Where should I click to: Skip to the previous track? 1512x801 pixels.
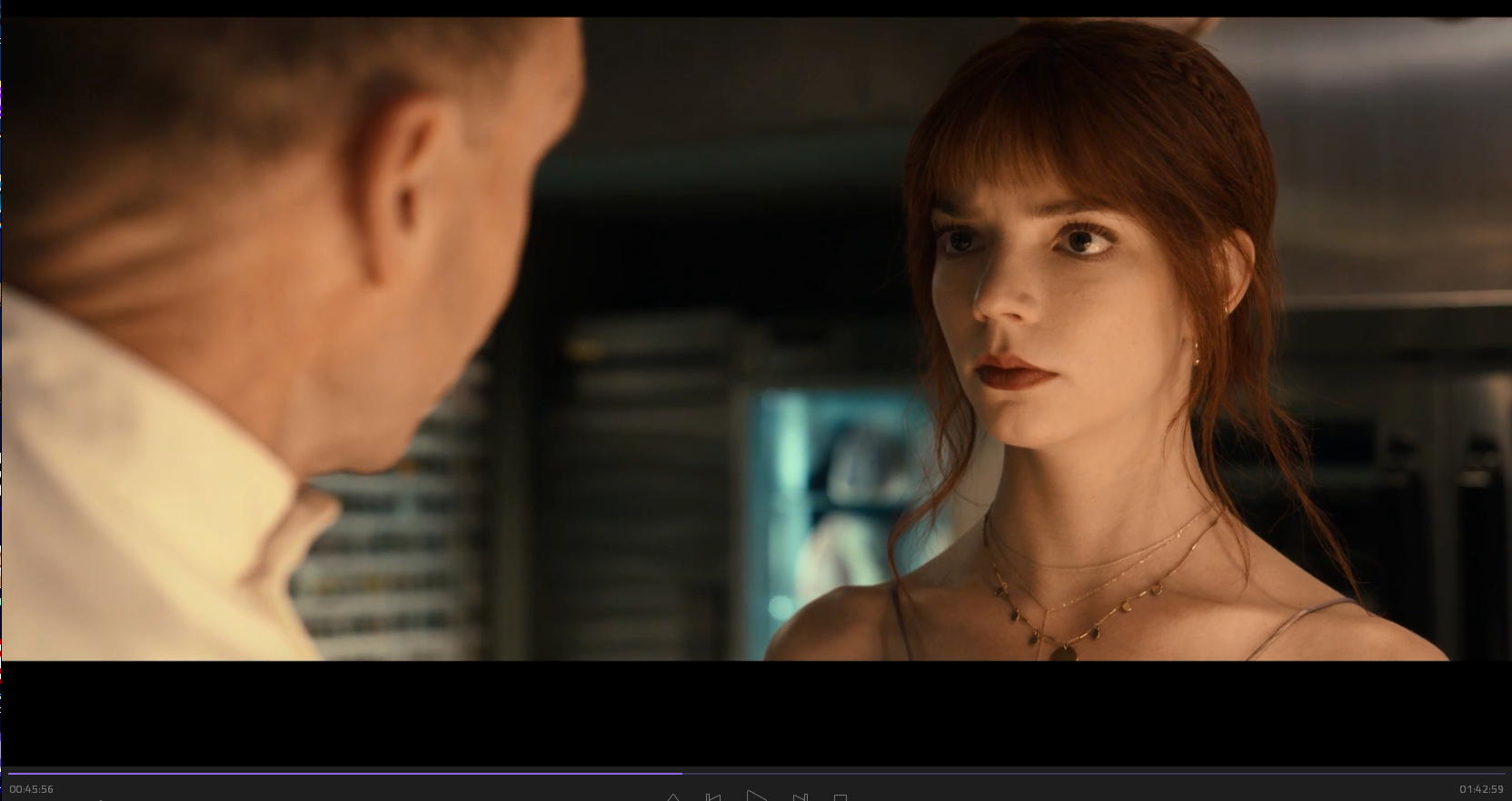[x=713, y=797]
